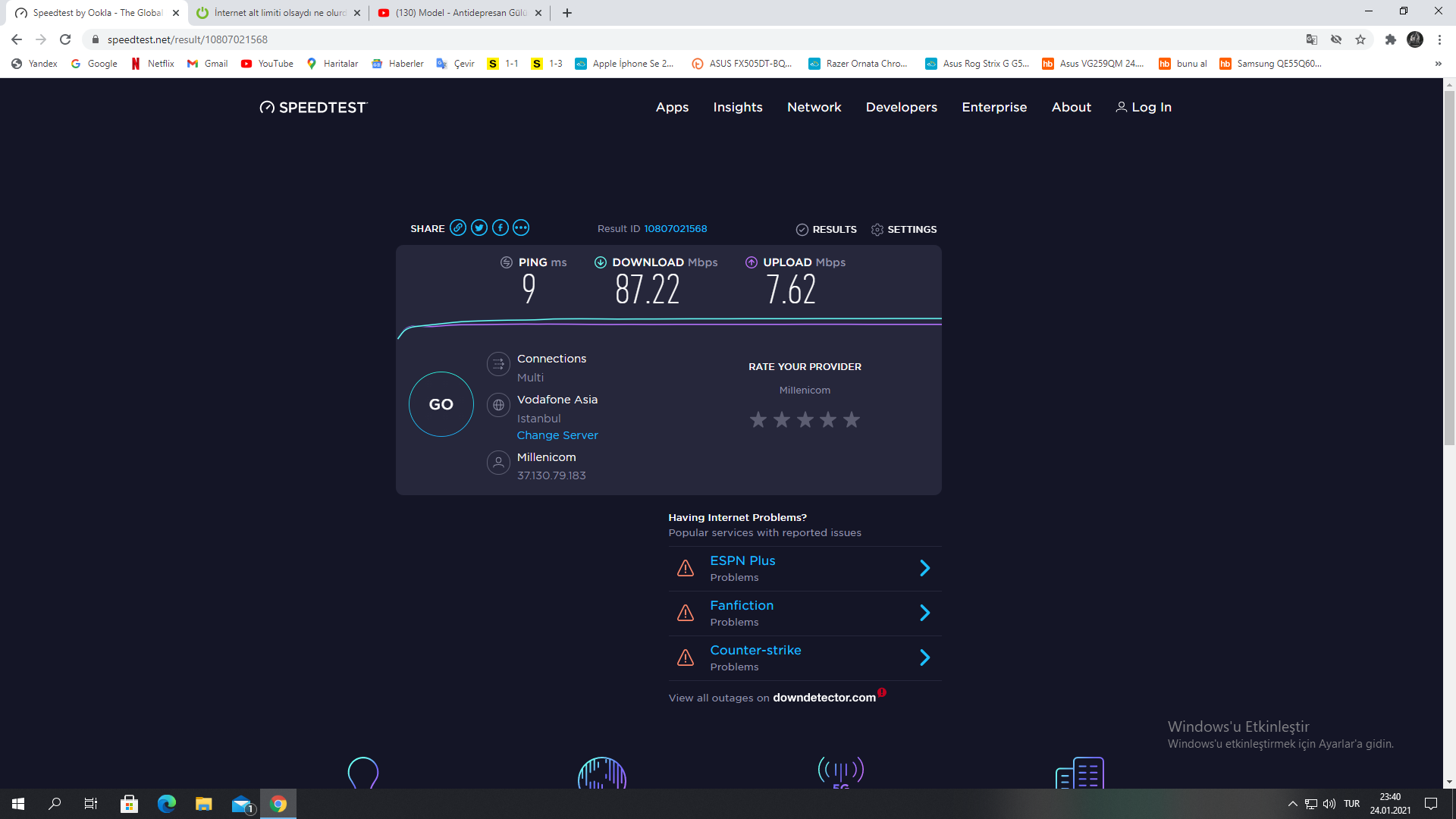Expand the Counter-strike problems chevron
The width and height of the screenshot is (1456, 819).
coord(924,657)
